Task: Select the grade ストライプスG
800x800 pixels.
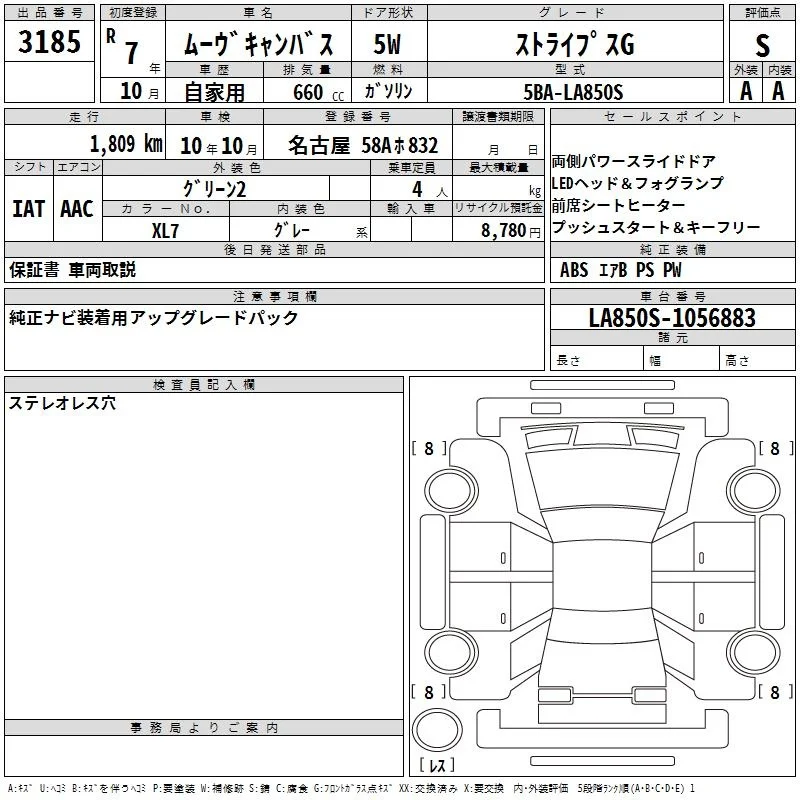Action: pos(575,44)
